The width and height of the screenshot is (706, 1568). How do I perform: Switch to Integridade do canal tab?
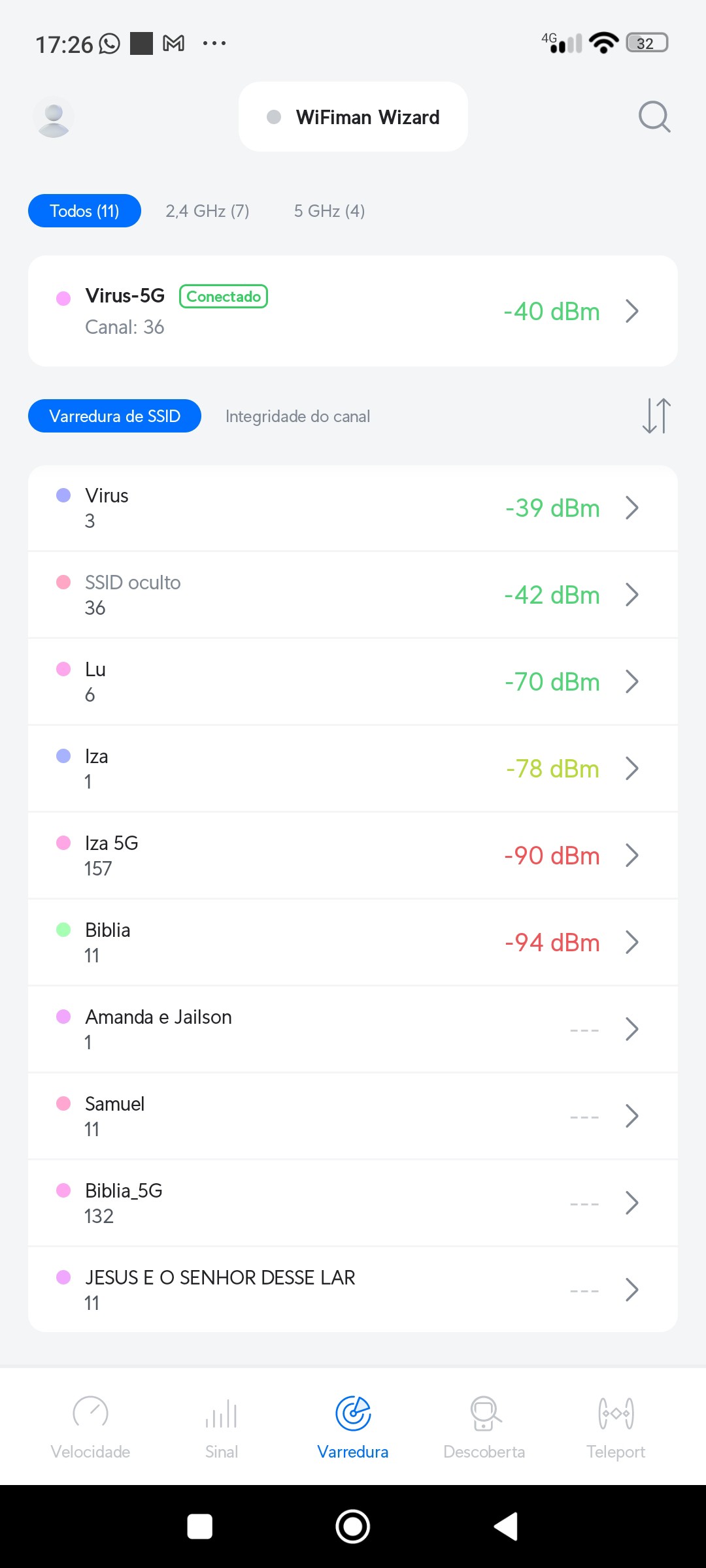pos(297,416)
